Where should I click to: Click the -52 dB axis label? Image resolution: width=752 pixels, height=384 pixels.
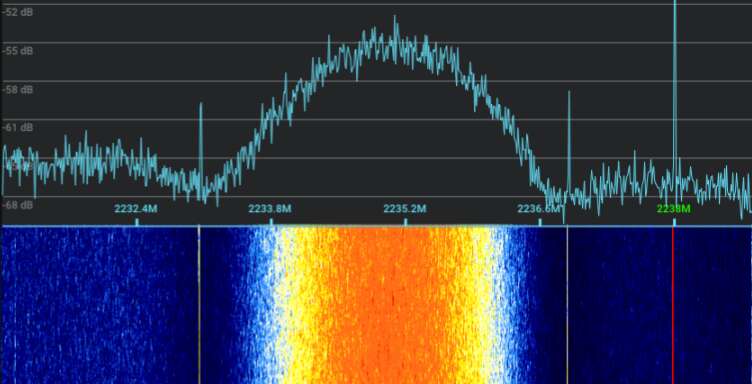click(18, 12)
